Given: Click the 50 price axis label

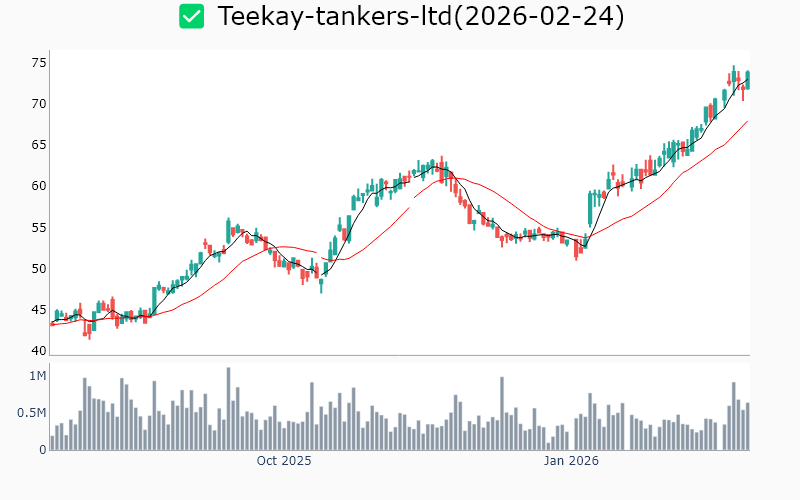Looking at the screenshot, I should 67,269.
